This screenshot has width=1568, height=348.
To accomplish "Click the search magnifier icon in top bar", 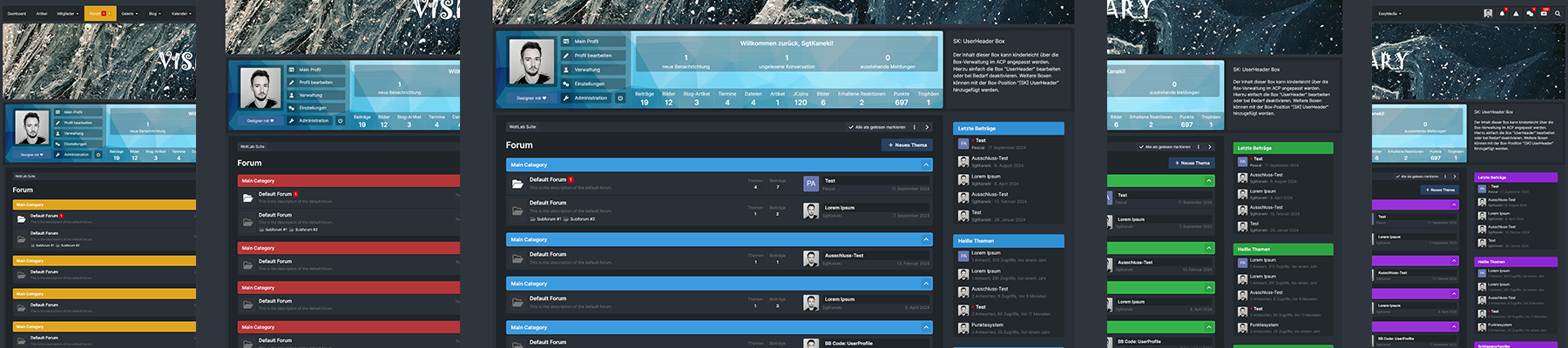I will point(1558,13).
